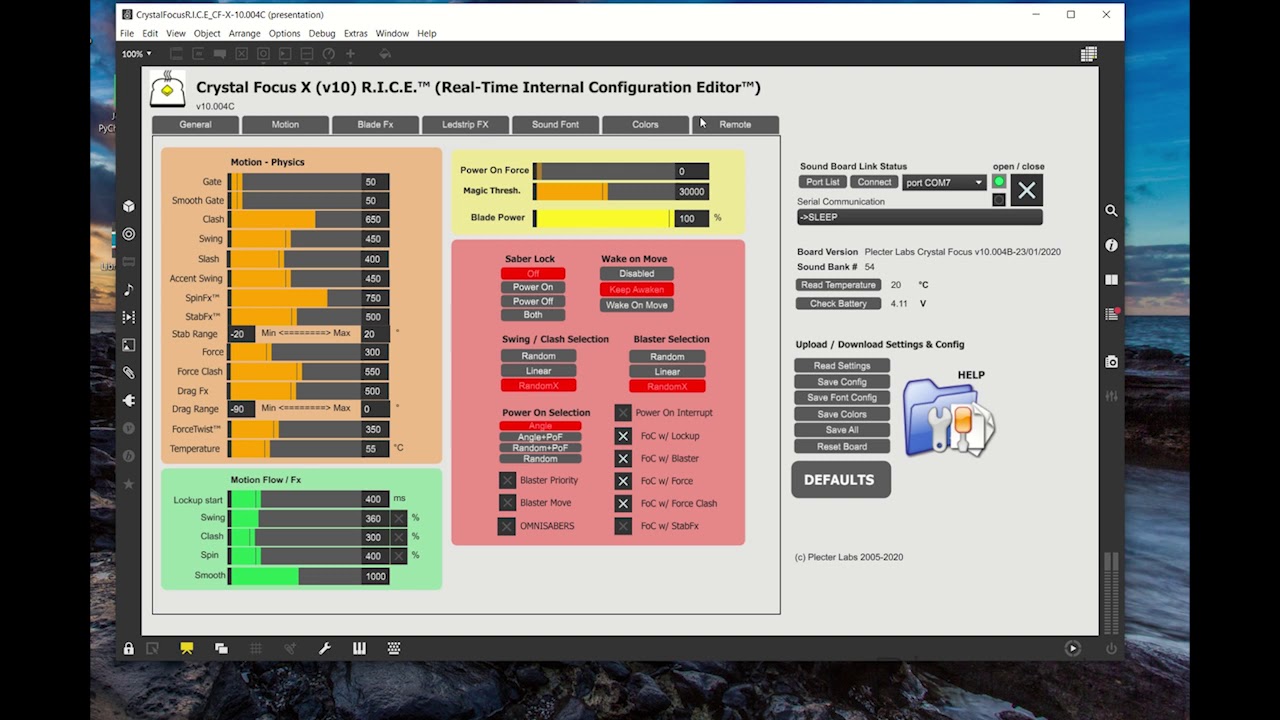Open the plug-ins icon in left sidebar
1280x720 pixels.
click(x=129, y=400)
